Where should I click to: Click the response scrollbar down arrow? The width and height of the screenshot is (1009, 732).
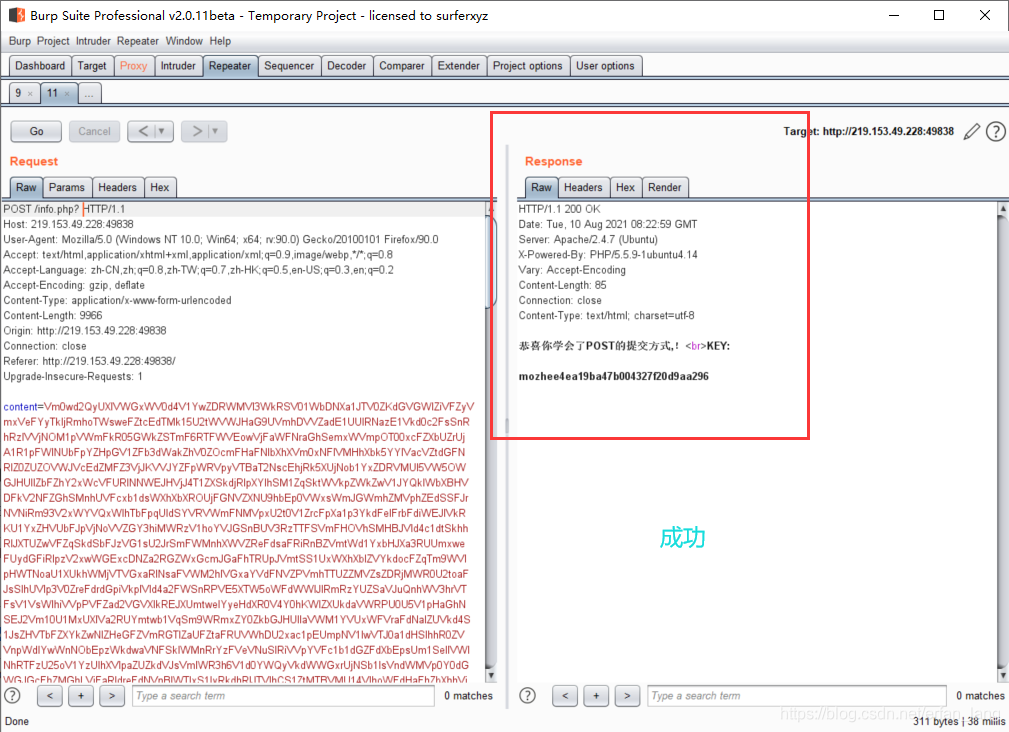coord(1003,675)
